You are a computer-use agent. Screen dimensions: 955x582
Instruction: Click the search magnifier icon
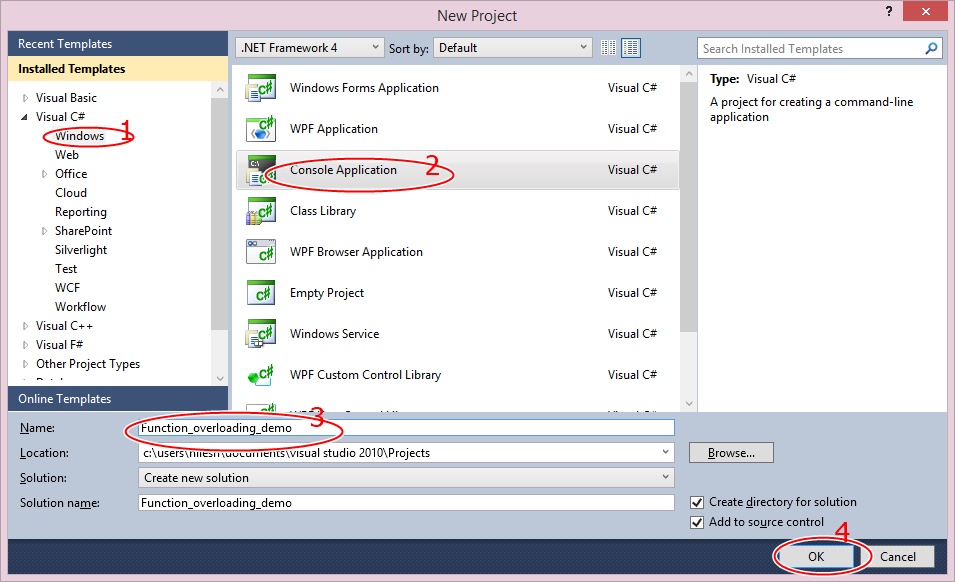click(x=931, y=48)
